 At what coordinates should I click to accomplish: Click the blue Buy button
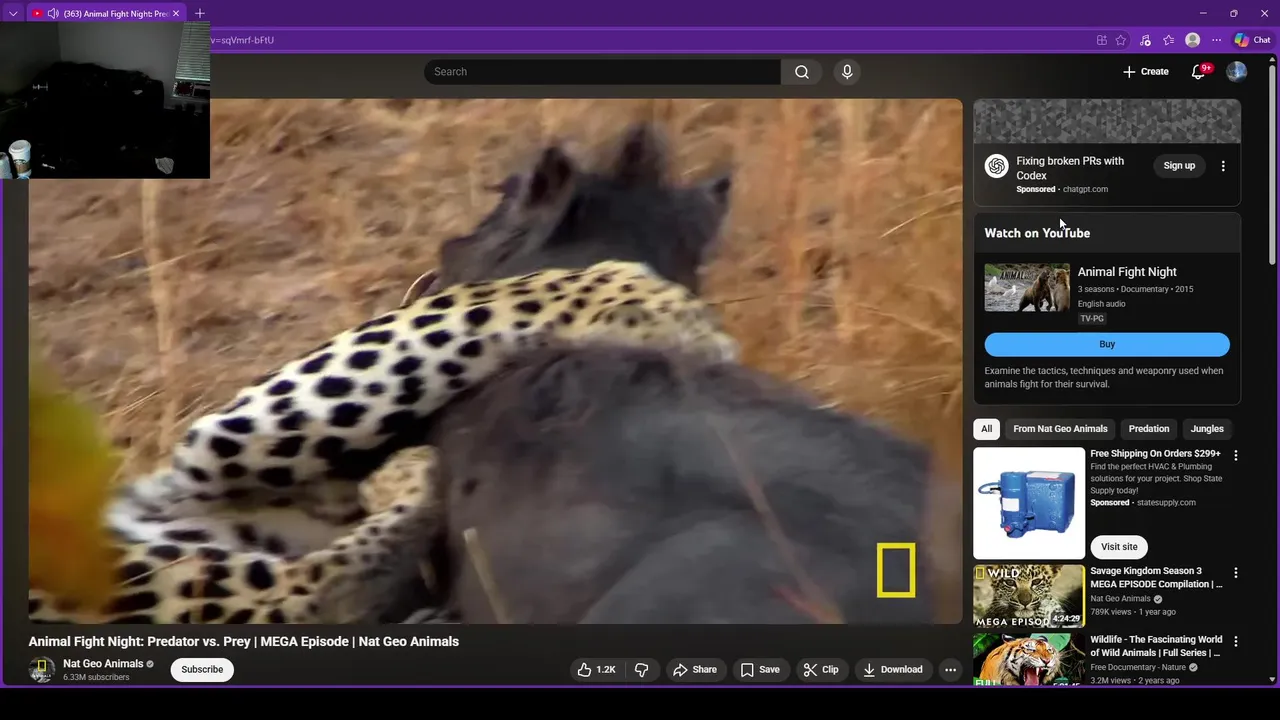click(1107, 344)
